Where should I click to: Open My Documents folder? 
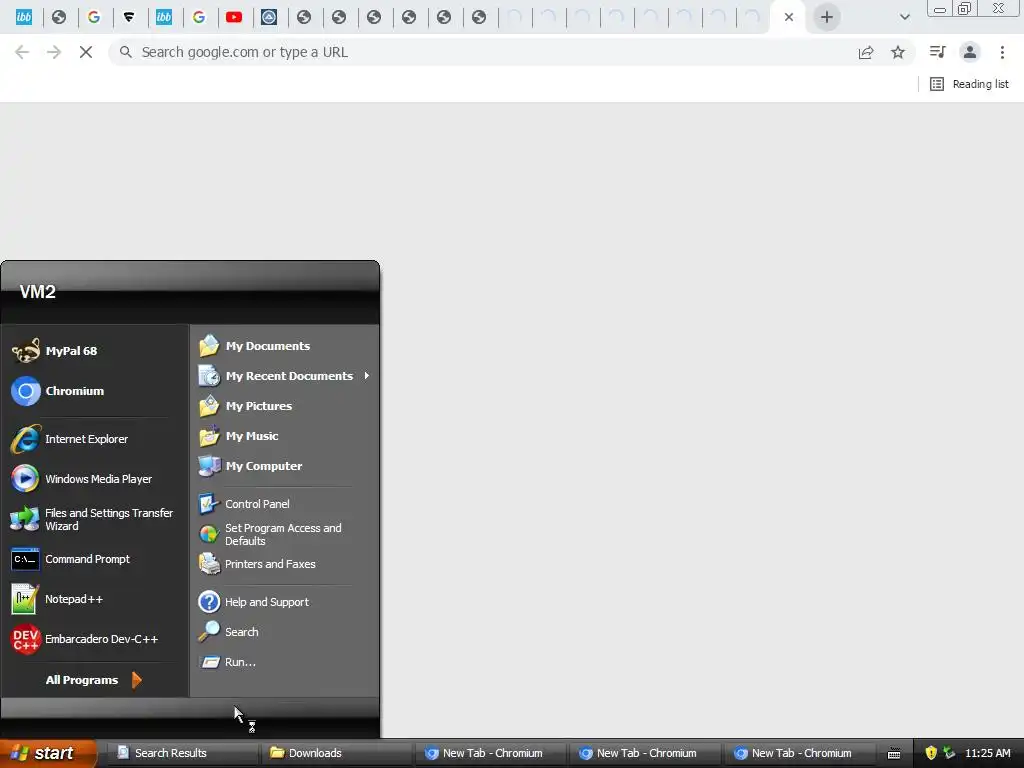284,346
